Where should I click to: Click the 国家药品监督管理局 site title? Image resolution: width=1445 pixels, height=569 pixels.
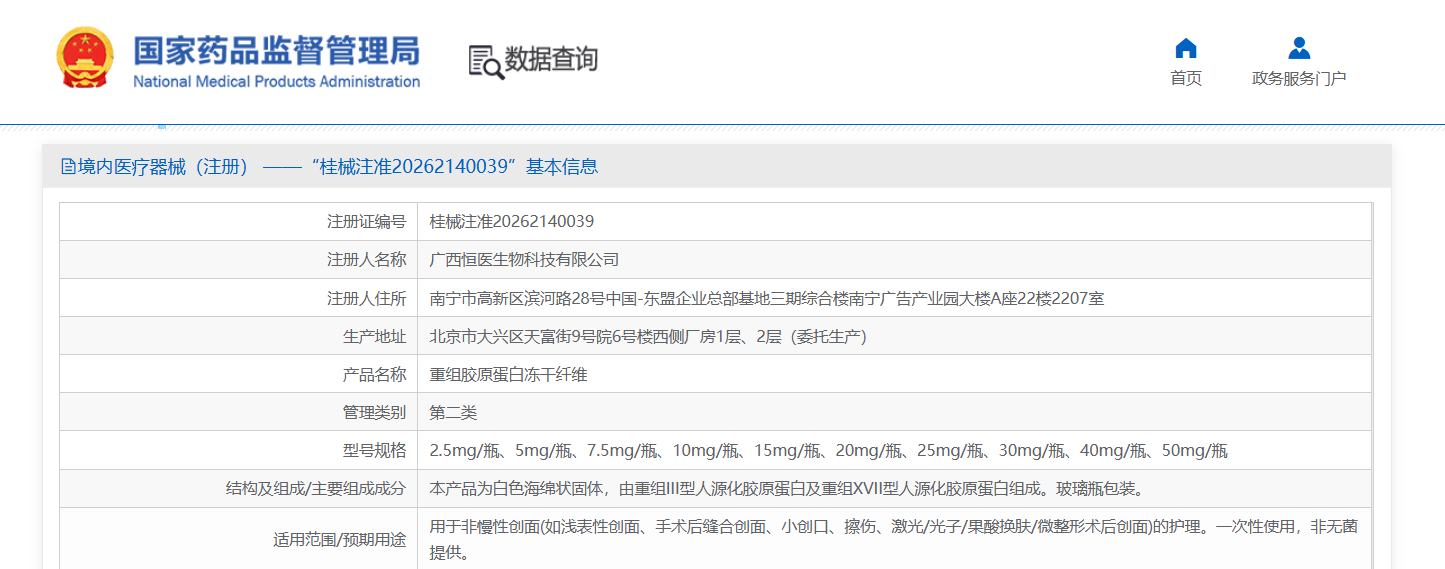276,51
